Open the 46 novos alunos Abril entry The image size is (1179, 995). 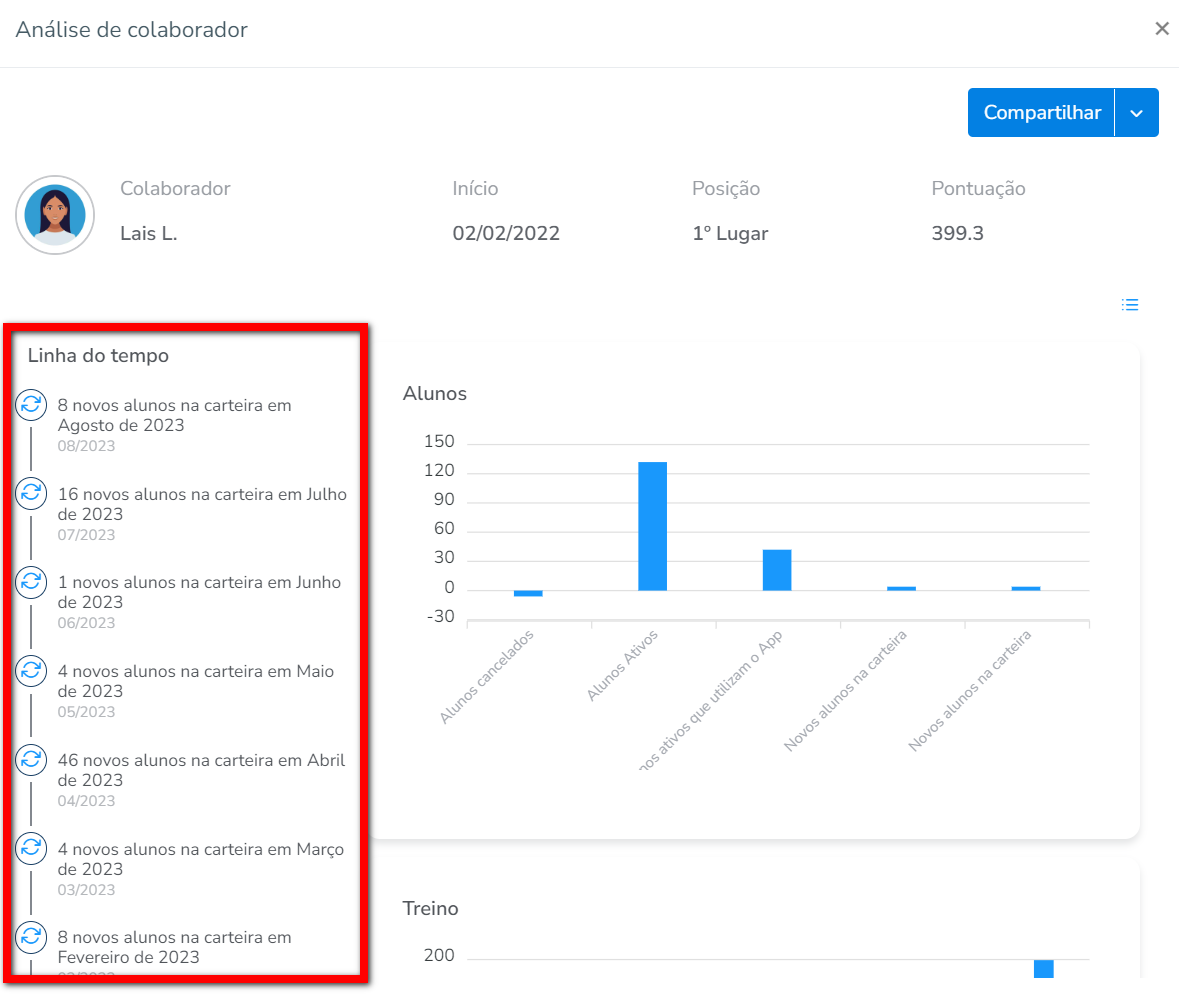click(201, 769)
